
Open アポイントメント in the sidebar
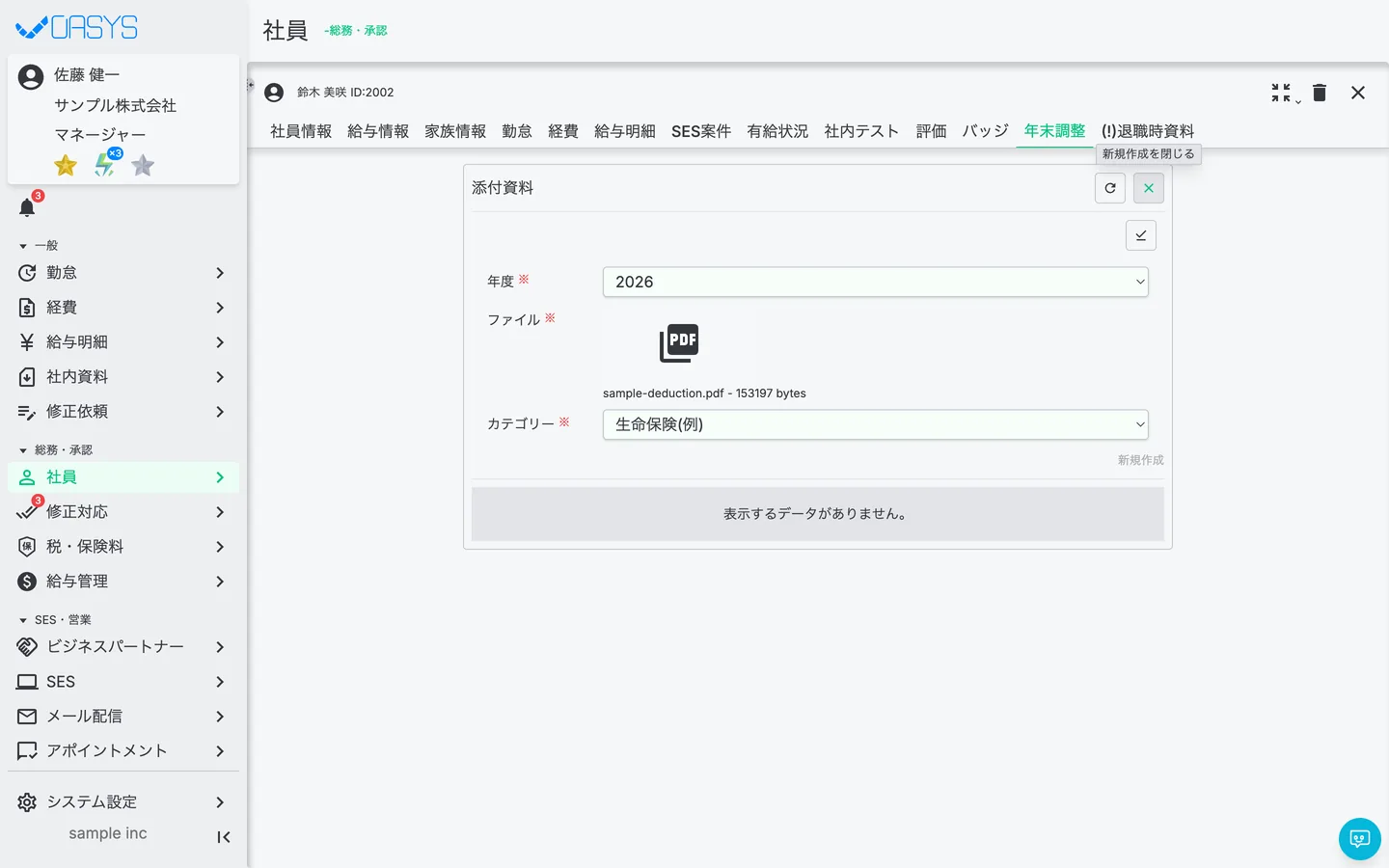(123, 751)
